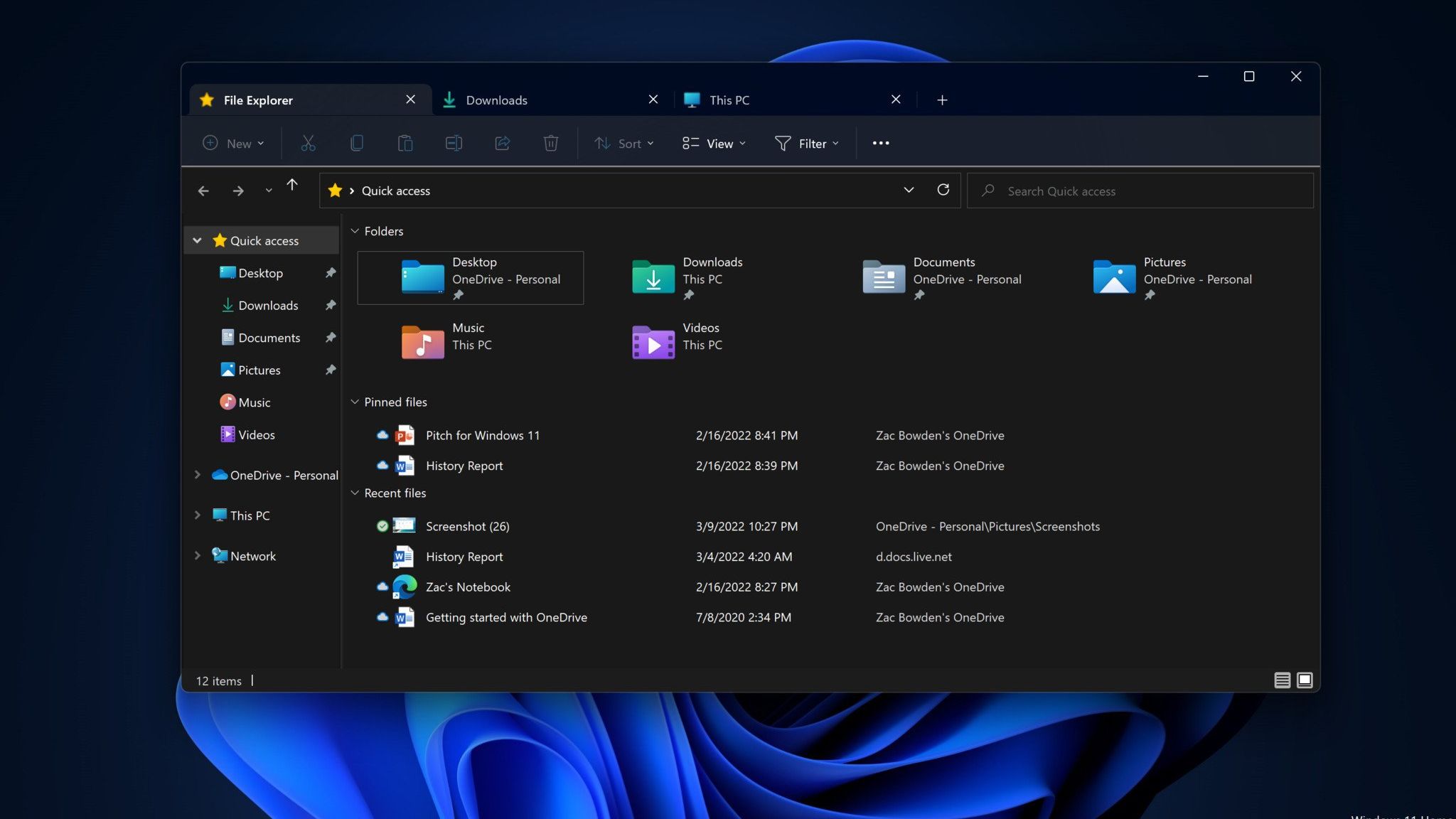Image resolution: width=1456 pixels, height=819 pixels.
Task: Switch to the This PC tab
Action: pos(793,100)
